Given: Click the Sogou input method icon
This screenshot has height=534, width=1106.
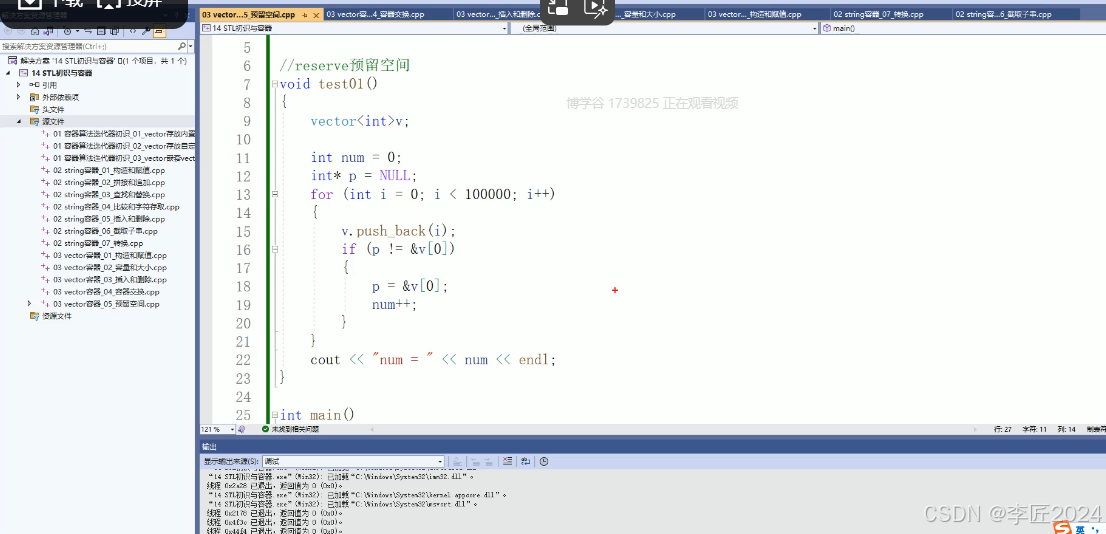Looking at the screenshot, I should point(1060,528).
